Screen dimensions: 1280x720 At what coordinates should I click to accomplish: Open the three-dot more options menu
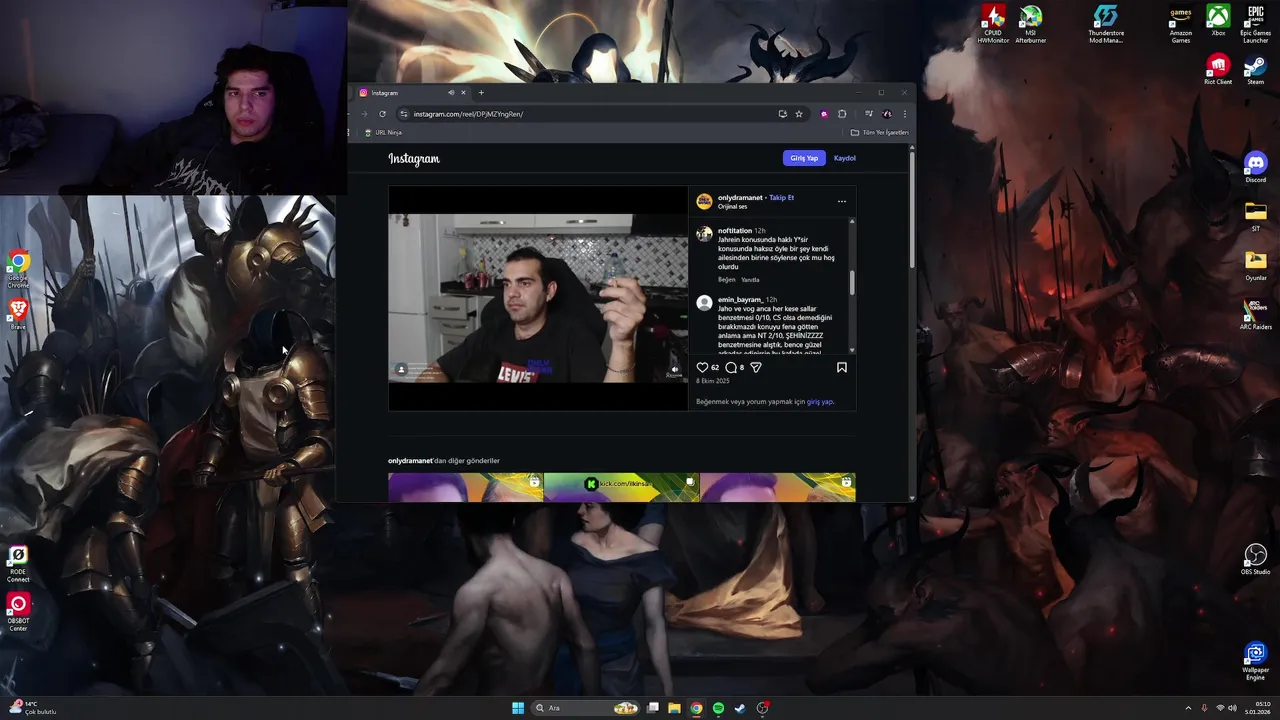[x=842, y=201]
